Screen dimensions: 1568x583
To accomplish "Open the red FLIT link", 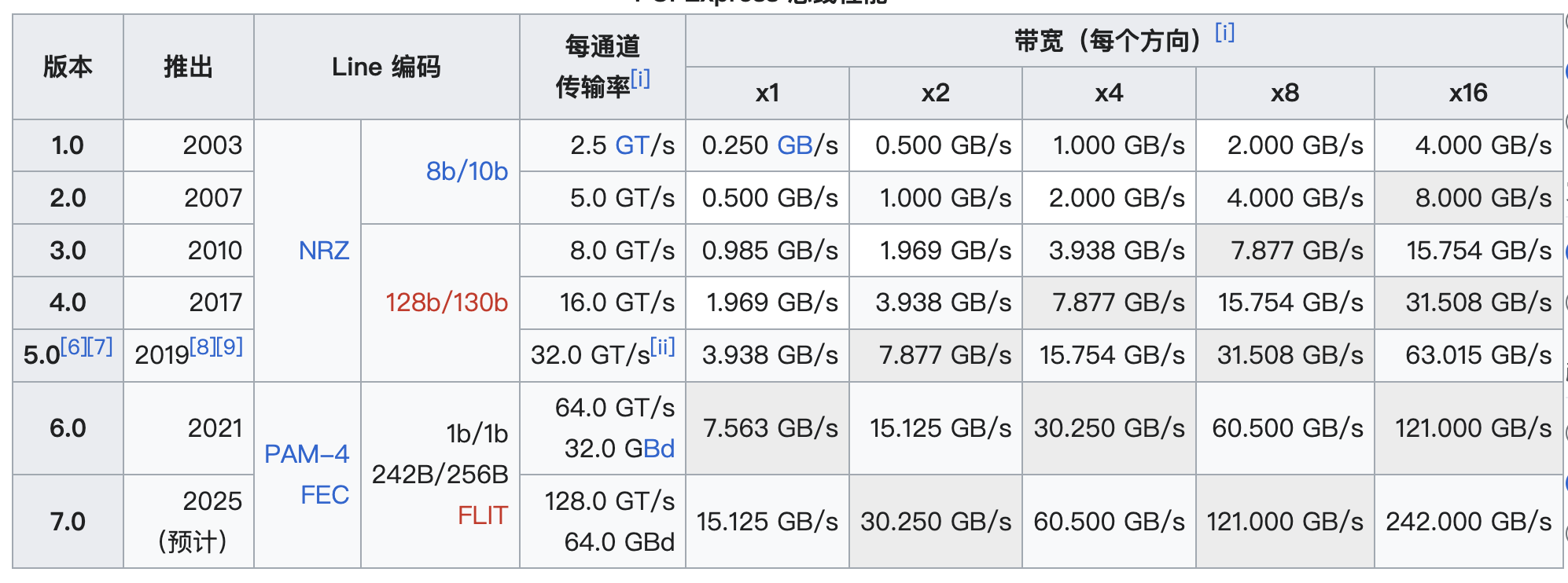I will (483, 515).
